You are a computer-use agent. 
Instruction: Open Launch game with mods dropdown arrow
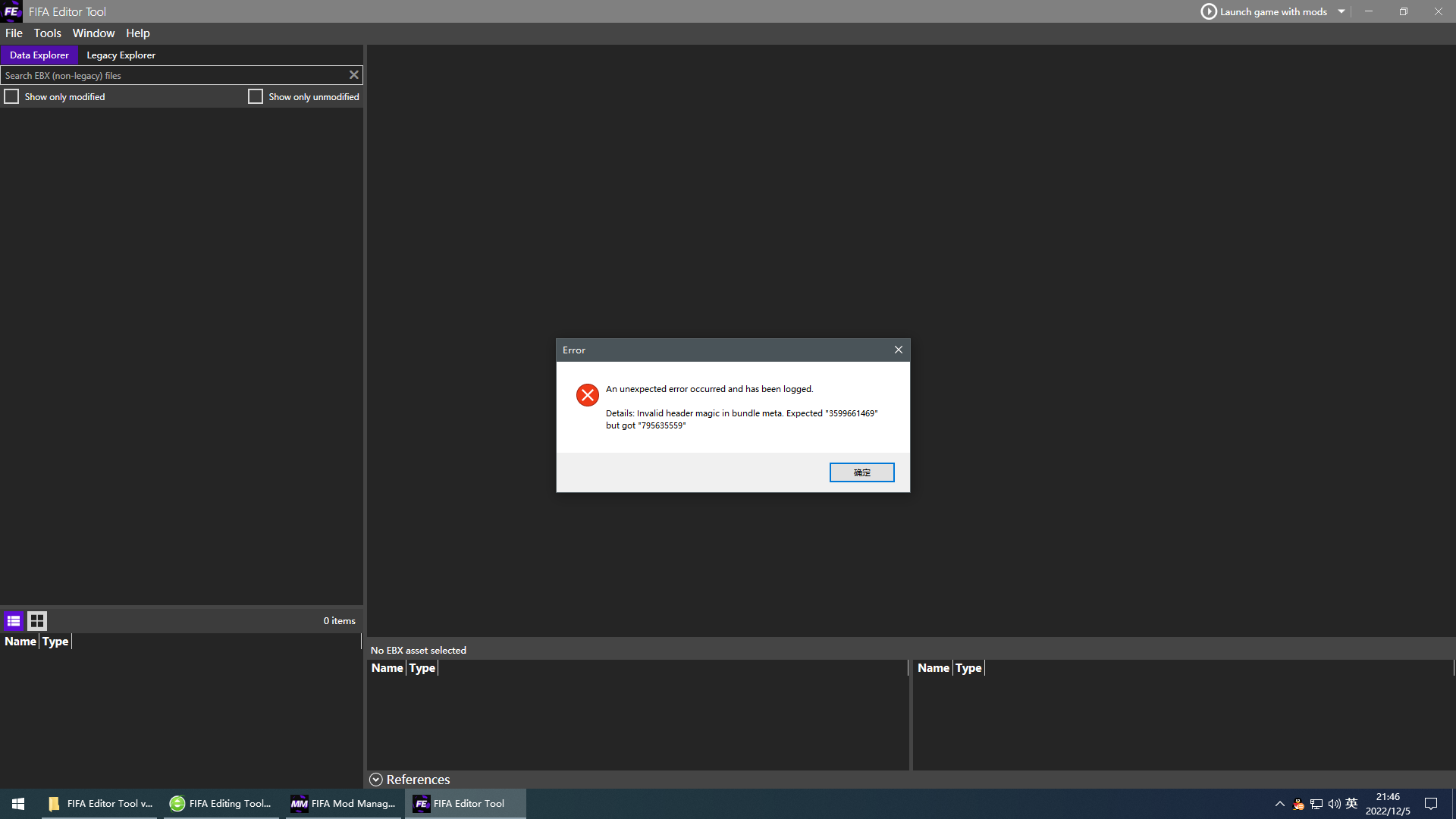click(1341, 11)
